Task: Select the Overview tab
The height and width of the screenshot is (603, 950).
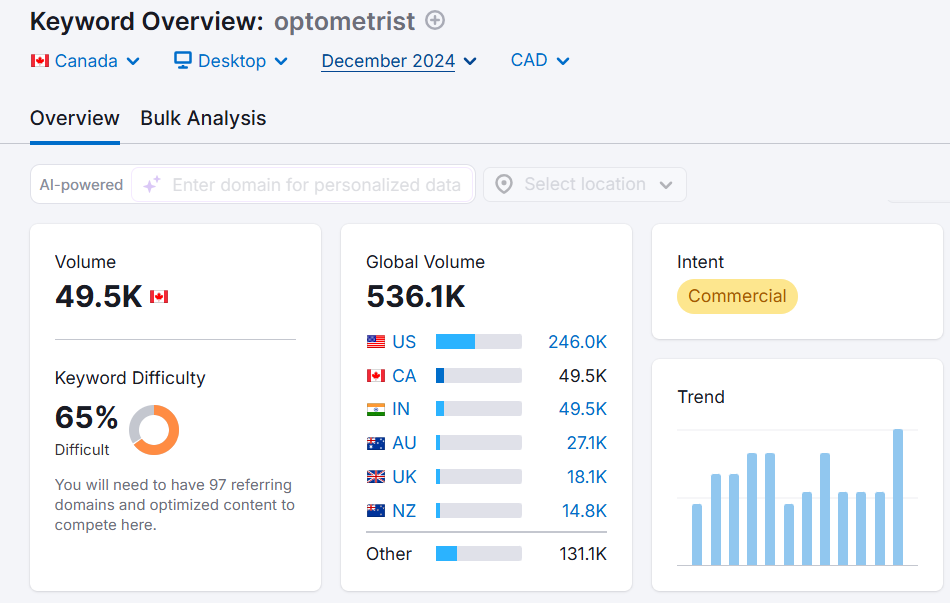Action: 74,118
